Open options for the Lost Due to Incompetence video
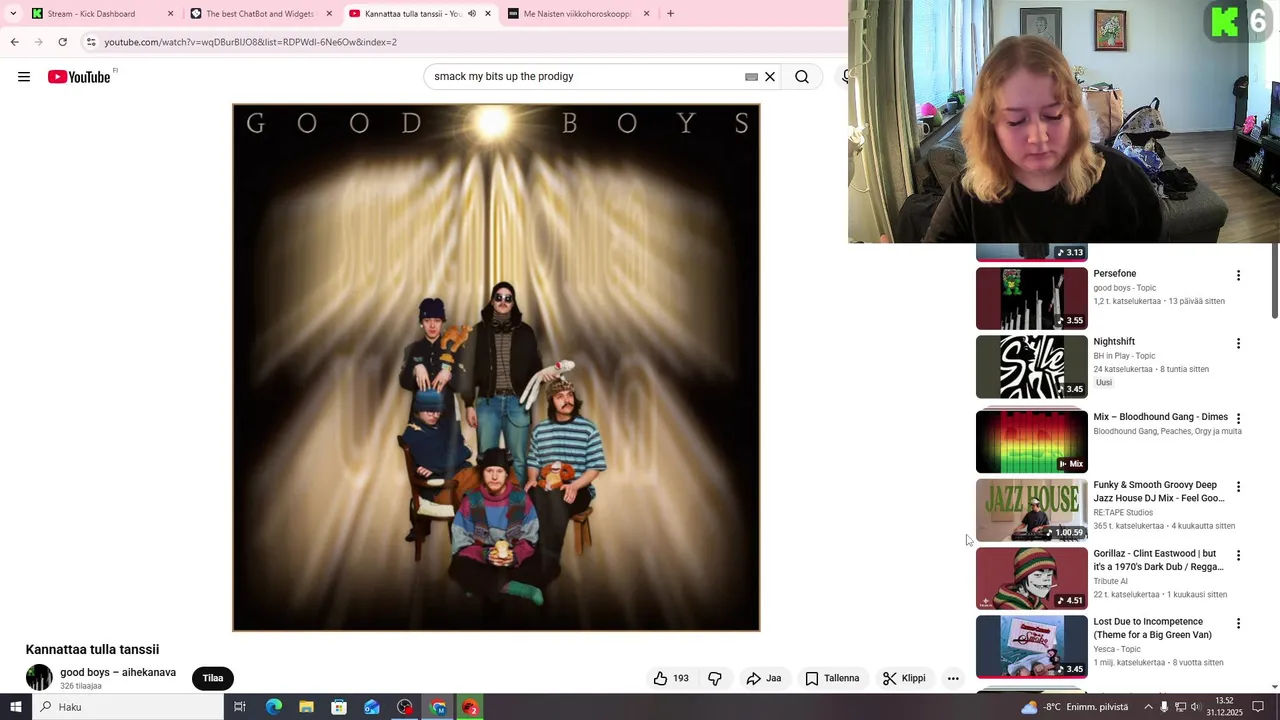 (1238, 623)
